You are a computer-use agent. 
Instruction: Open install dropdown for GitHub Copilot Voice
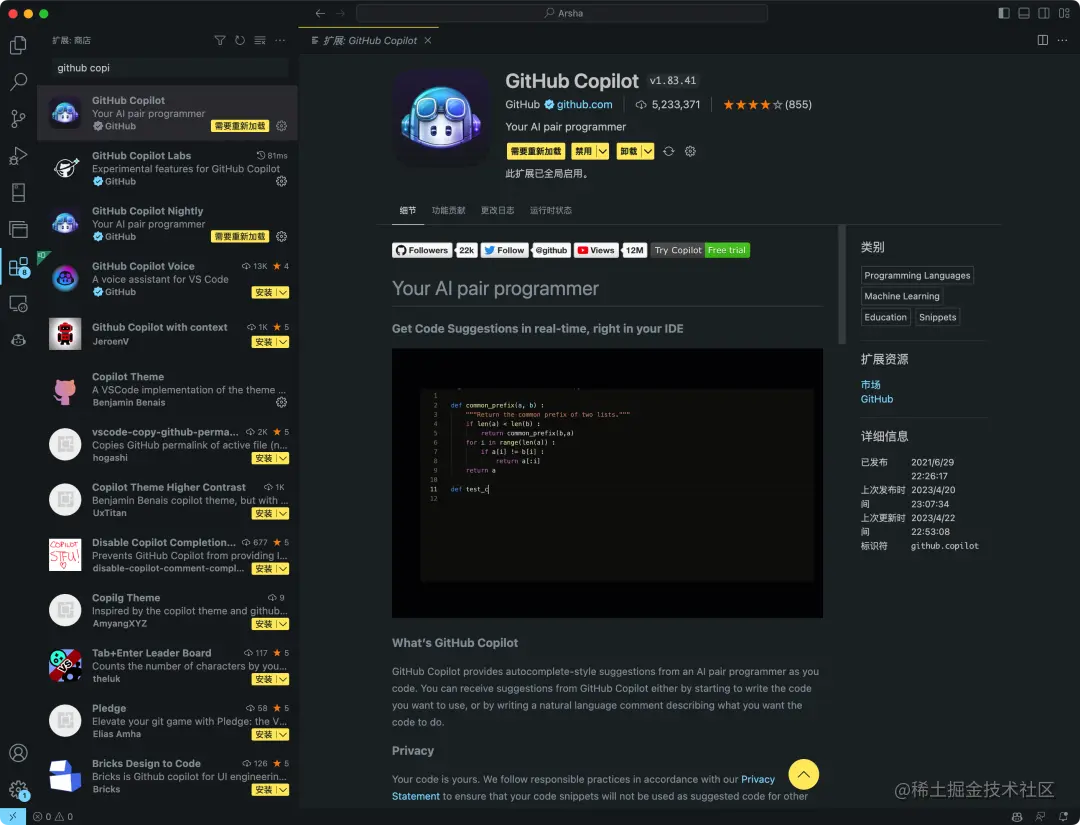coord(283,293)
